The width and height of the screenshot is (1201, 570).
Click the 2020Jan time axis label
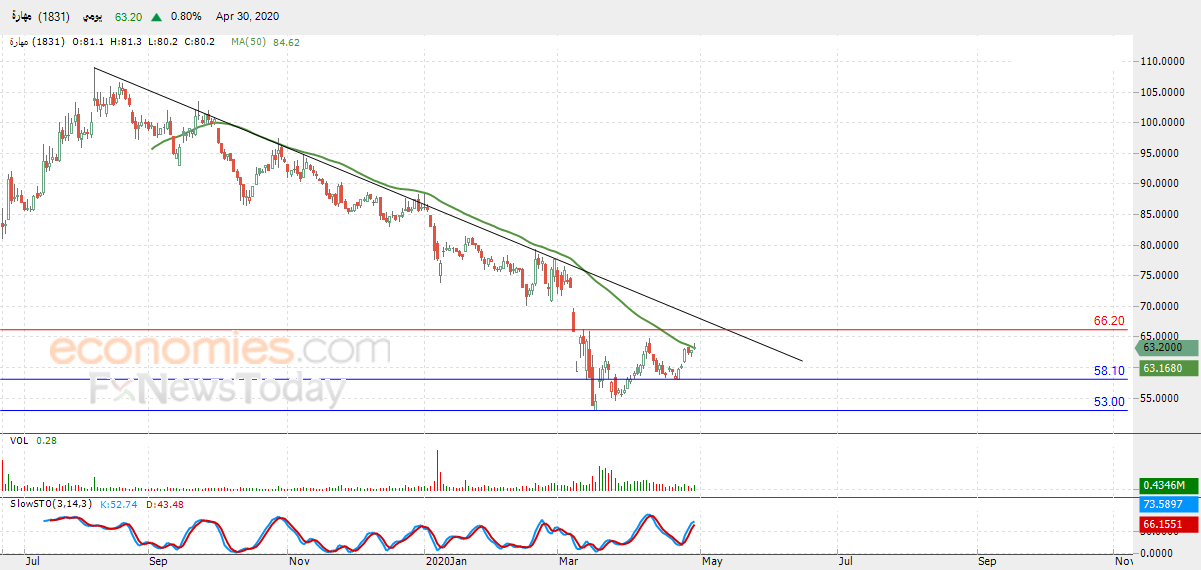click(445, 562)
